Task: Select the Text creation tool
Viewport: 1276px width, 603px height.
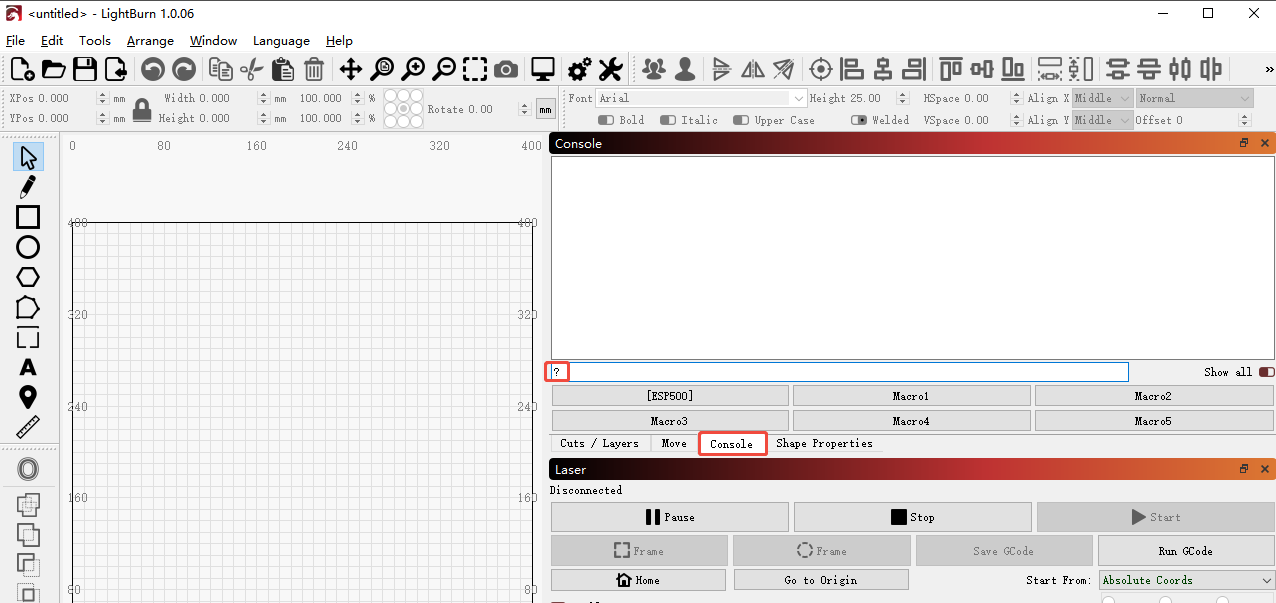Action: (28, 367)
